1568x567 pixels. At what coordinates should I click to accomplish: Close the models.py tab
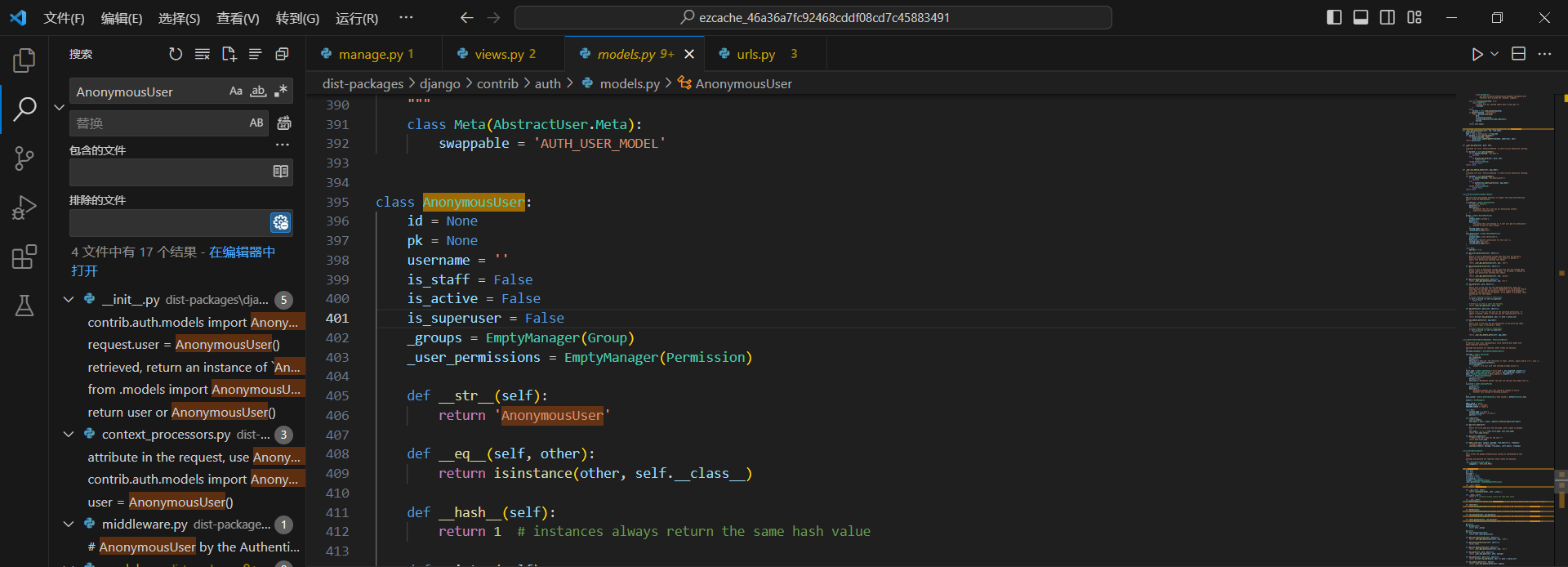click(689, 54)
